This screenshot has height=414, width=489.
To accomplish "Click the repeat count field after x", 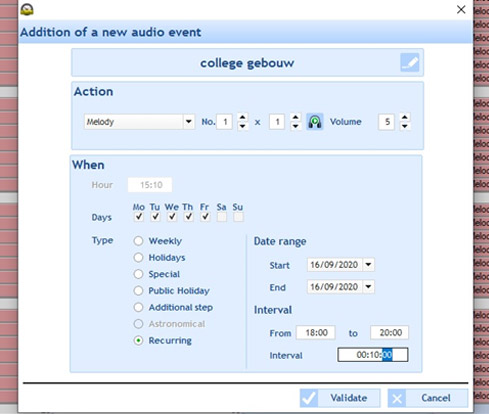I will (277, 122).
